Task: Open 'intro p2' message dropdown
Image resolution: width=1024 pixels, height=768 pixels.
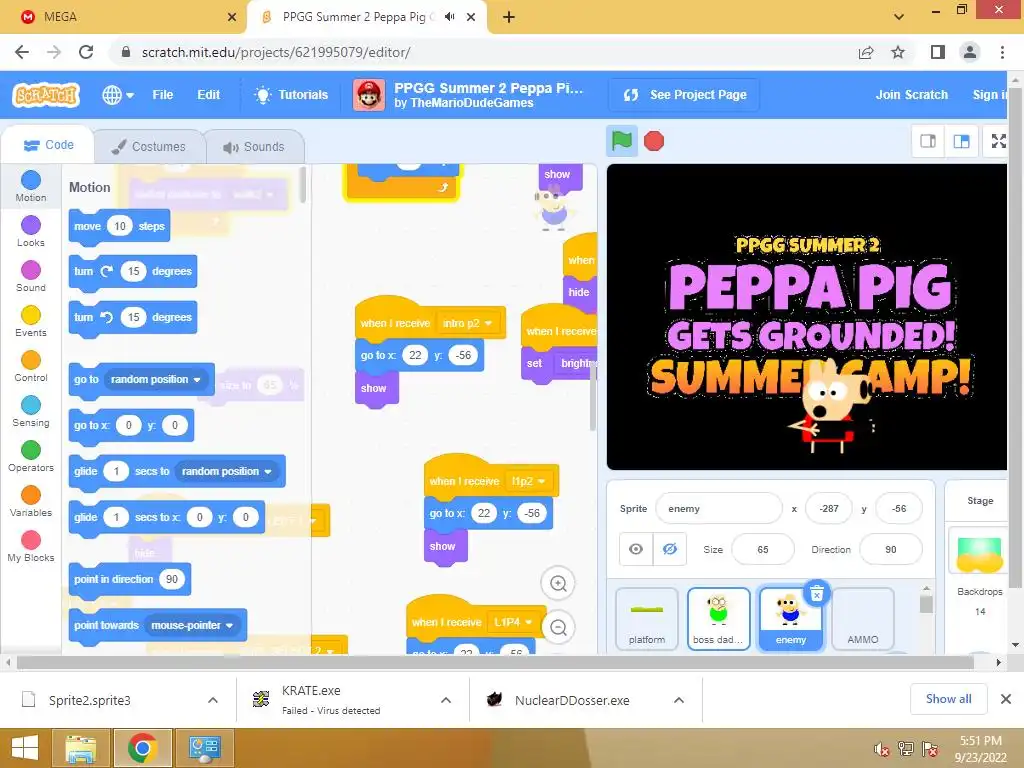Action: point(467,323)
